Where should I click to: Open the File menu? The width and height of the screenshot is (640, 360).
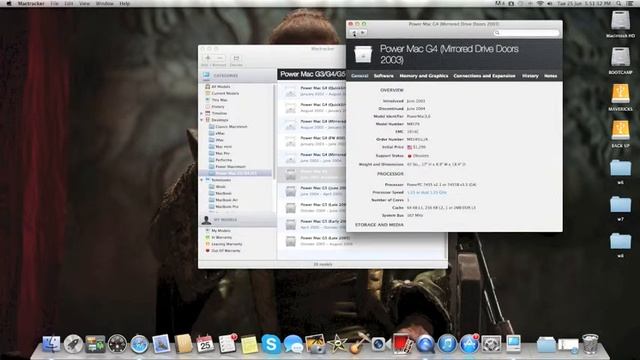(54, 3)
